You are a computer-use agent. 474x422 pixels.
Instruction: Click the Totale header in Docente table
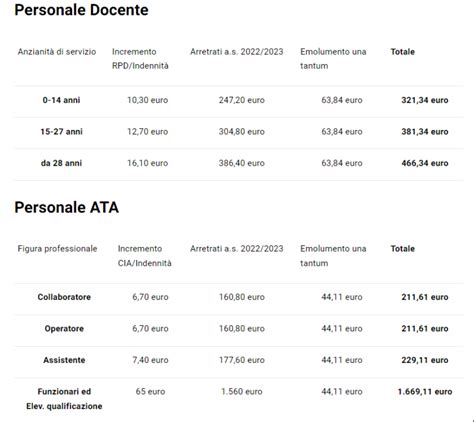coord(403,52)
